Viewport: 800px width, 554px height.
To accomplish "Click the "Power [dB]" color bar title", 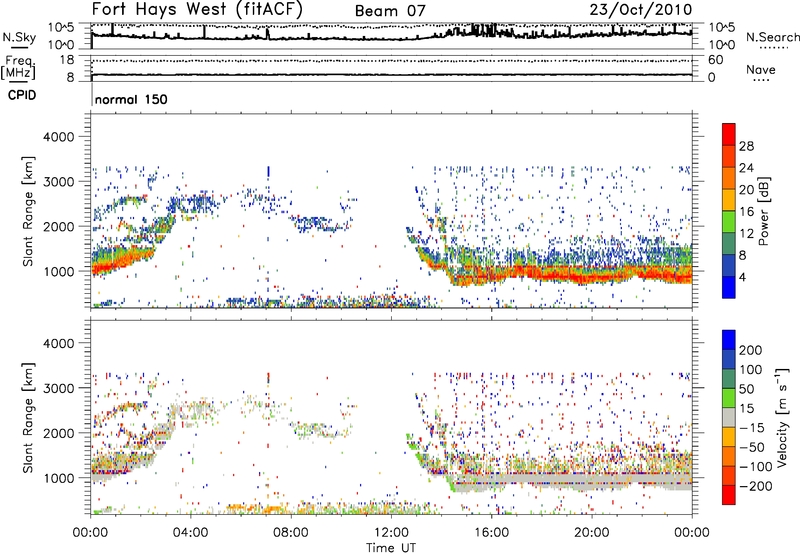I will [764, 211].
